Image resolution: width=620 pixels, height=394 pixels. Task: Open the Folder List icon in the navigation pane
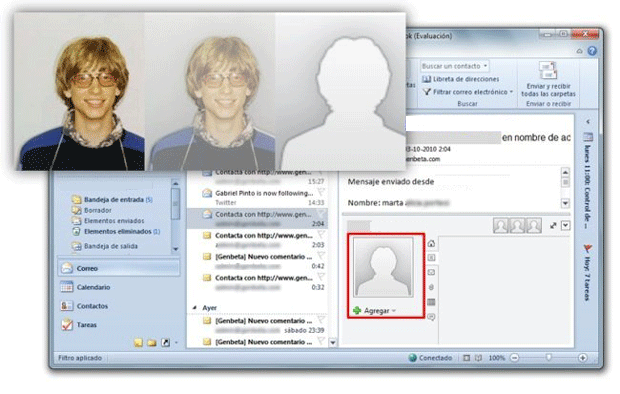point(152,343)
